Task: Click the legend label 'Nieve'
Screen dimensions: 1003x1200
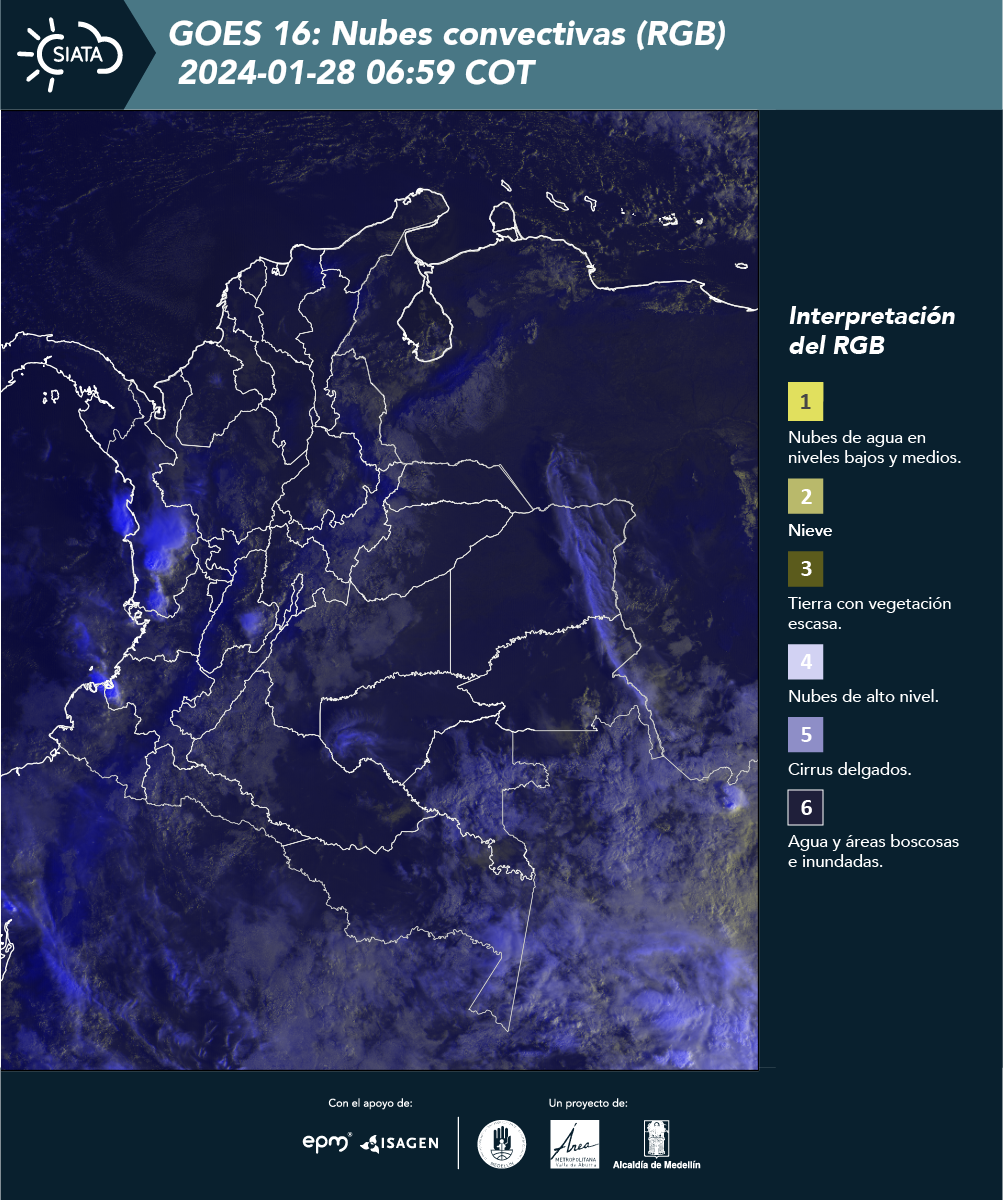Action: coord(810,531)
